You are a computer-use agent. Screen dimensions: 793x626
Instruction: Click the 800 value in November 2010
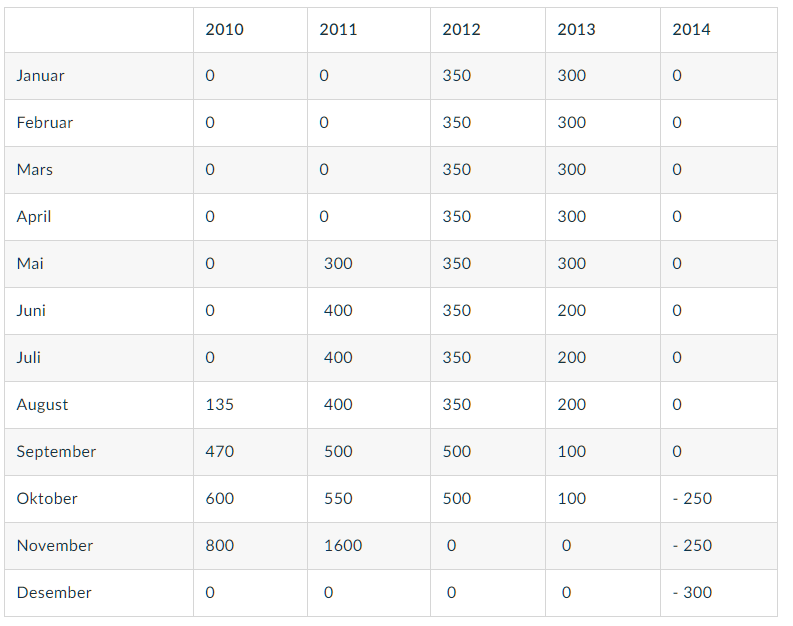pos(219,546)
